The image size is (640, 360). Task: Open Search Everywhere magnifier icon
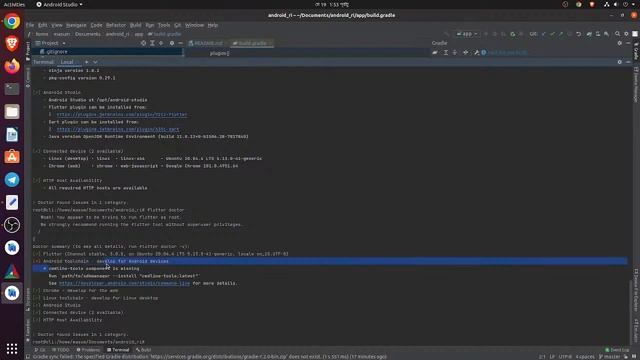(x=618, y=34)
